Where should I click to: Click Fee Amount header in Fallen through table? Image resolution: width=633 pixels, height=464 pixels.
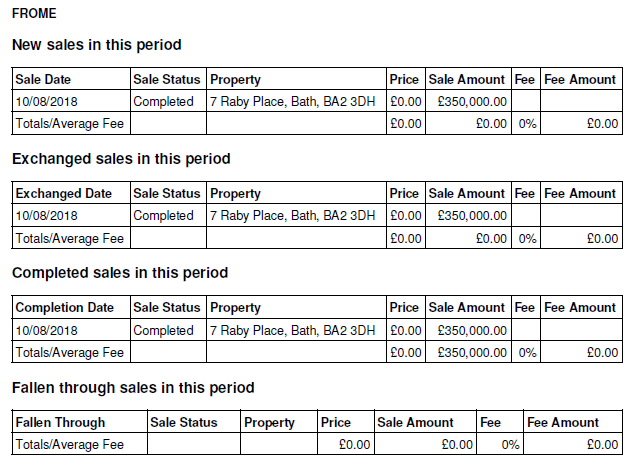[563, 422]
